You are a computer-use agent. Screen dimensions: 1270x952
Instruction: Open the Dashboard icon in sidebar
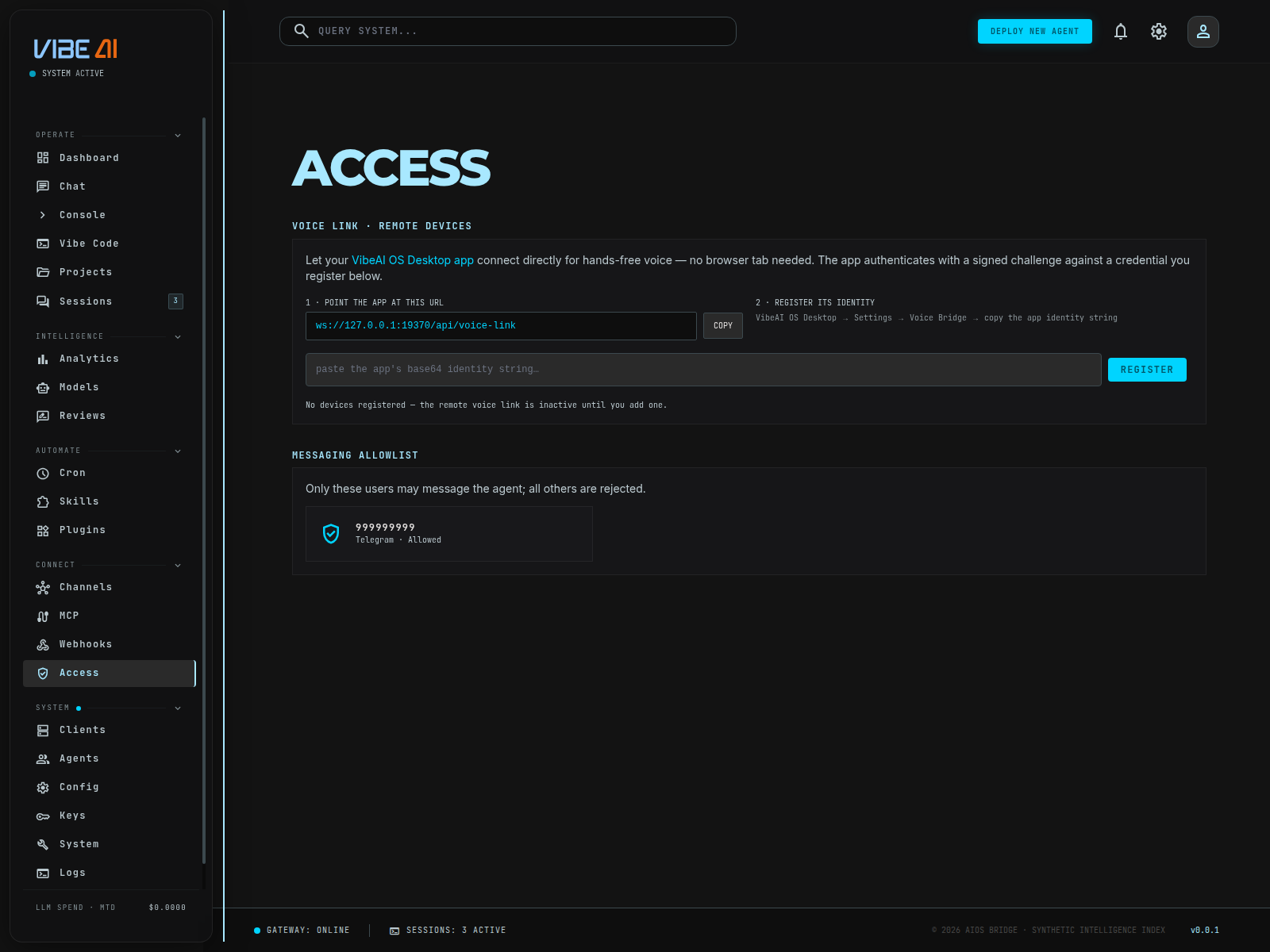coord(43,158)
